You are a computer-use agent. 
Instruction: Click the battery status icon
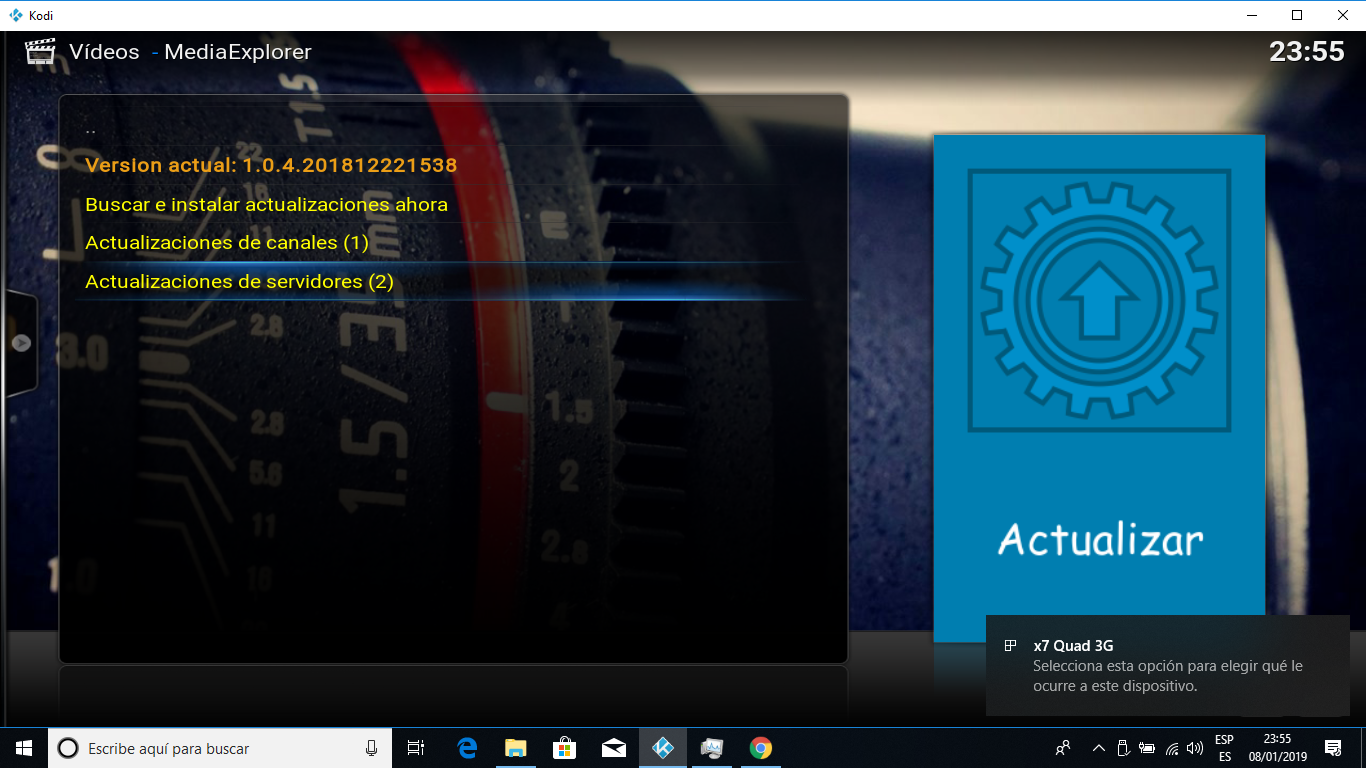pyautogui.click(x=1147, y=748)
